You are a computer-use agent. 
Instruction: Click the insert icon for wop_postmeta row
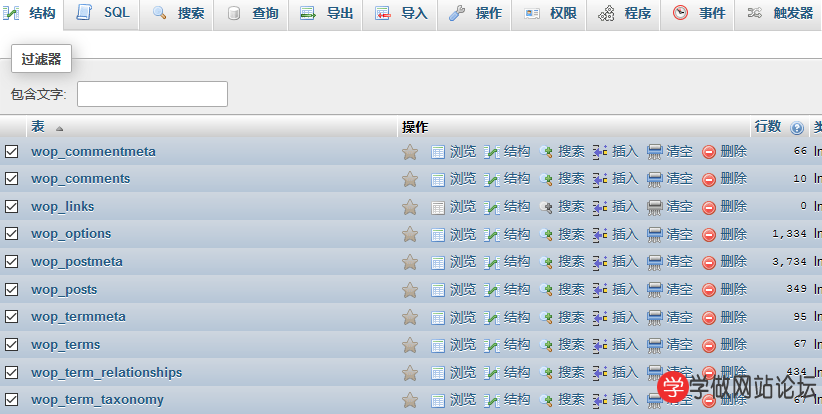[x=600, y=262]
